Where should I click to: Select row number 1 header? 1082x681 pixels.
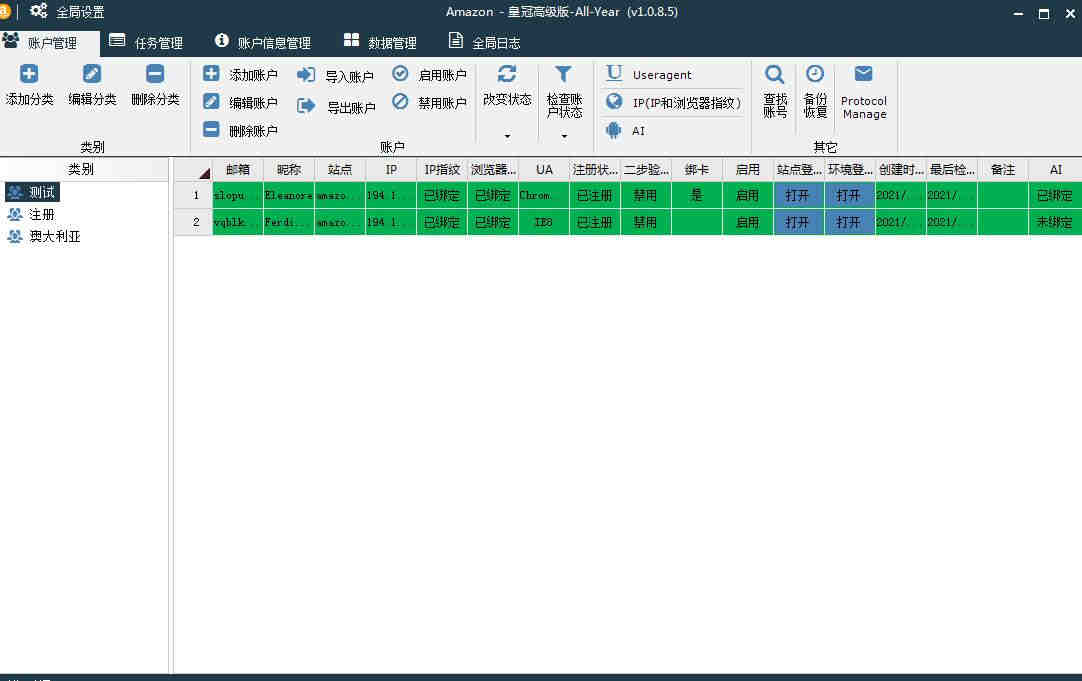pos(193,195)
